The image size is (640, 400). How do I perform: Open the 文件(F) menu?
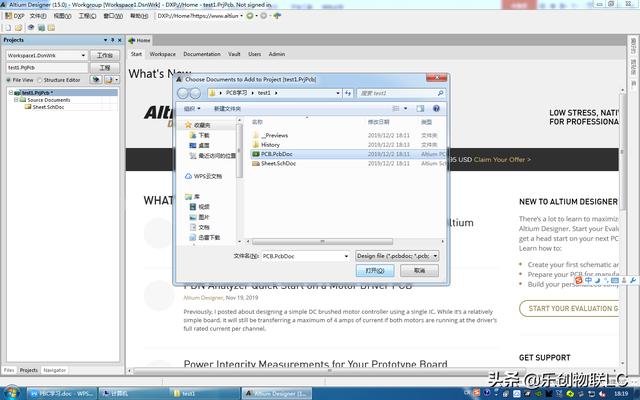pyautogui.click(x=38, y=16)
